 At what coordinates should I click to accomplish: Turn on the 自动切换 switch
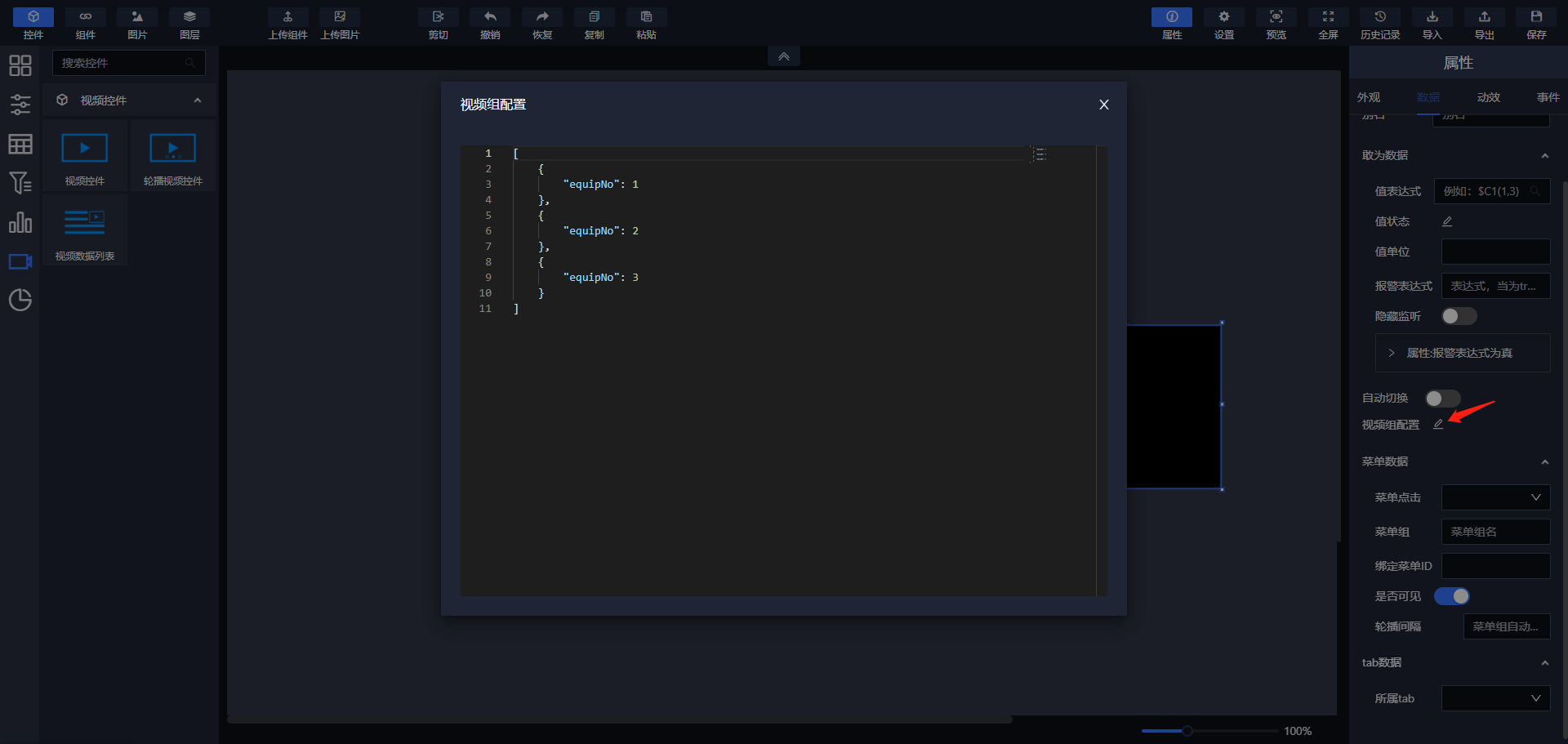[x=1442, y=398]
